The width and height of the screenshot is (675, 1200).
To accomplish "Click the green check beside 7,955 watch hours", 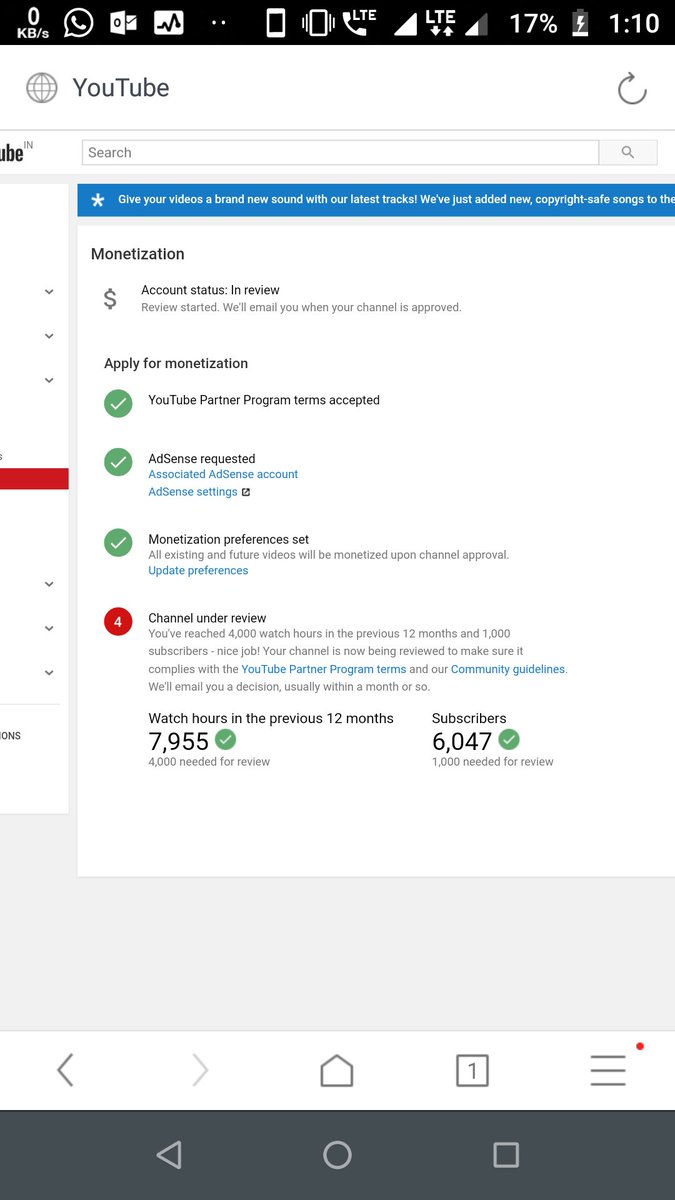I will tap(226, 740).
